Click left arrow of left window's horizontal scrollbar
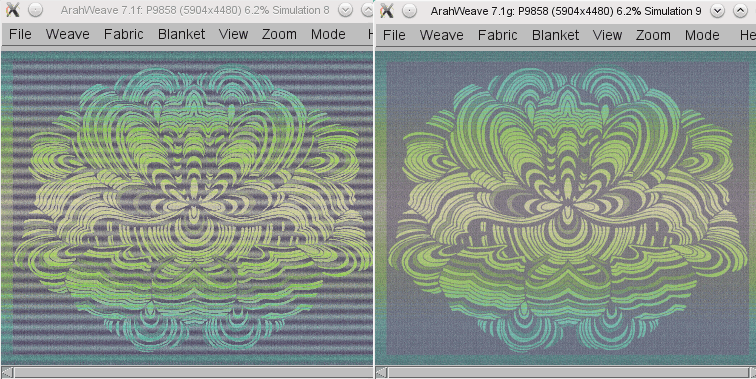 pos(7,372)
